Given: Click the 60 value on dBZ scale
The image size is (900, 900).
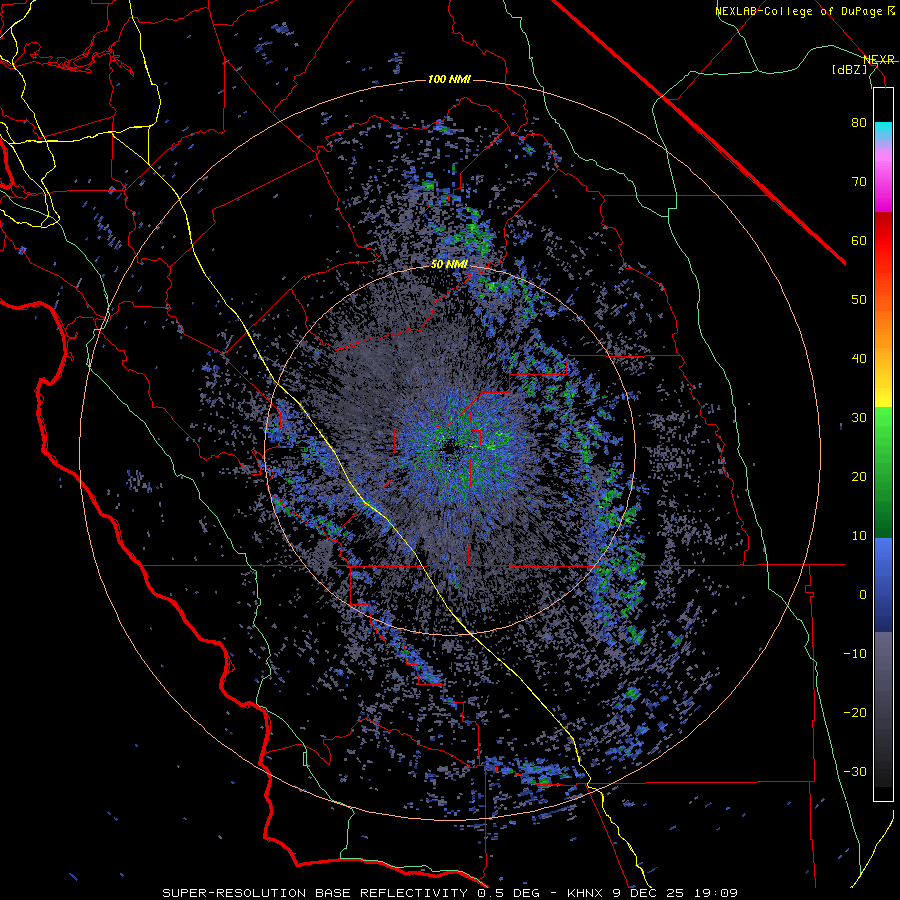Looking at the screenshot, I should pos(859,240).
